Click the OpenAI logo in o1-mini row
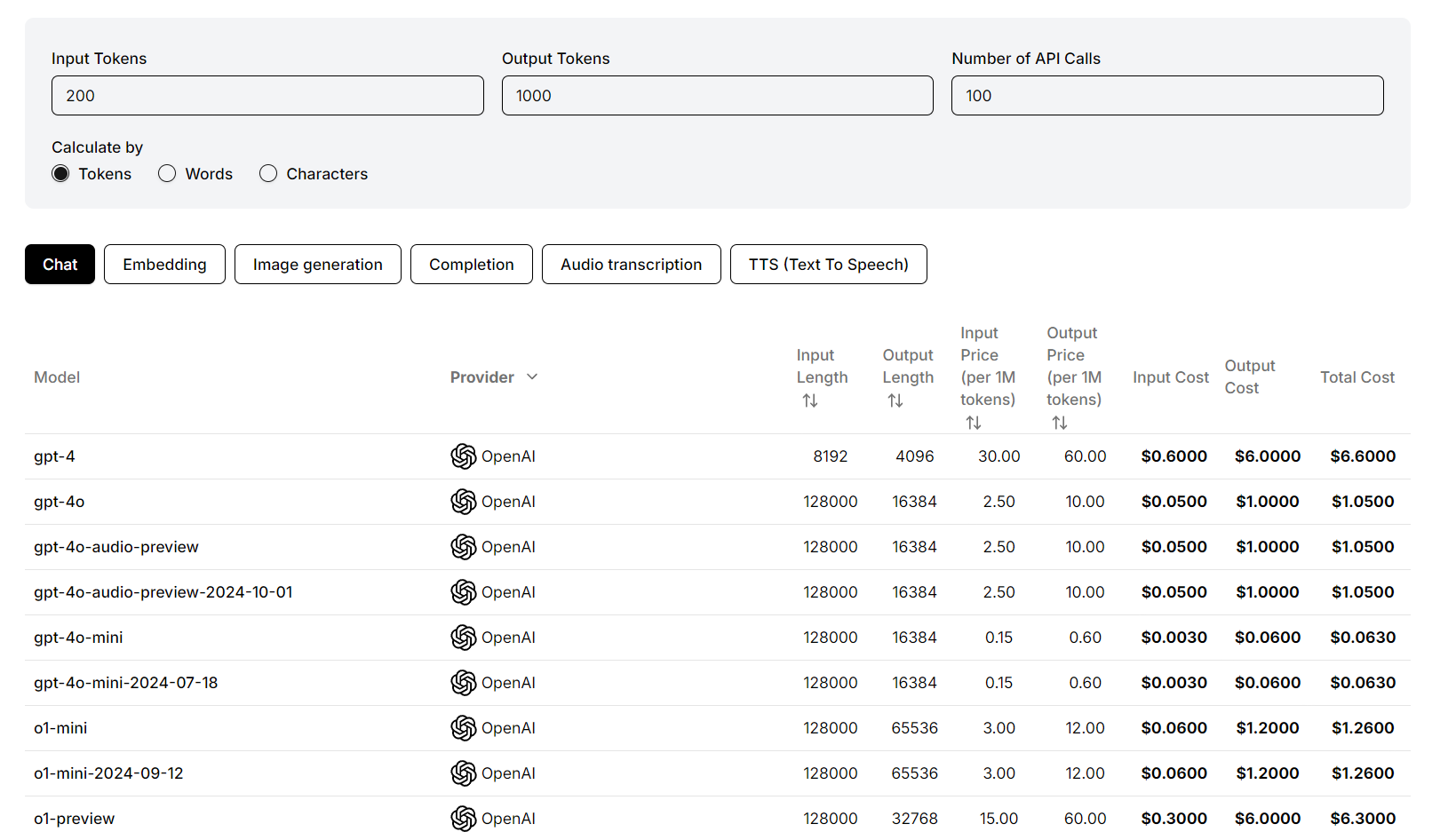Screen dimensions: 1456x832 coord(463,728)
